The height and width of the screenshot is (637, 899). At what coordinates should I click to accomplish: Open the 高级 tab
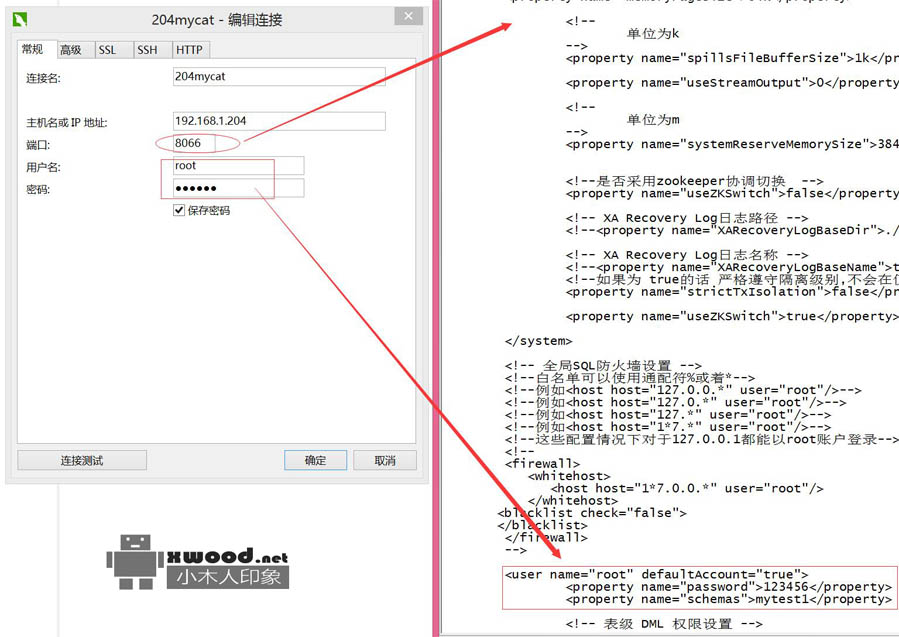(70, 50)
